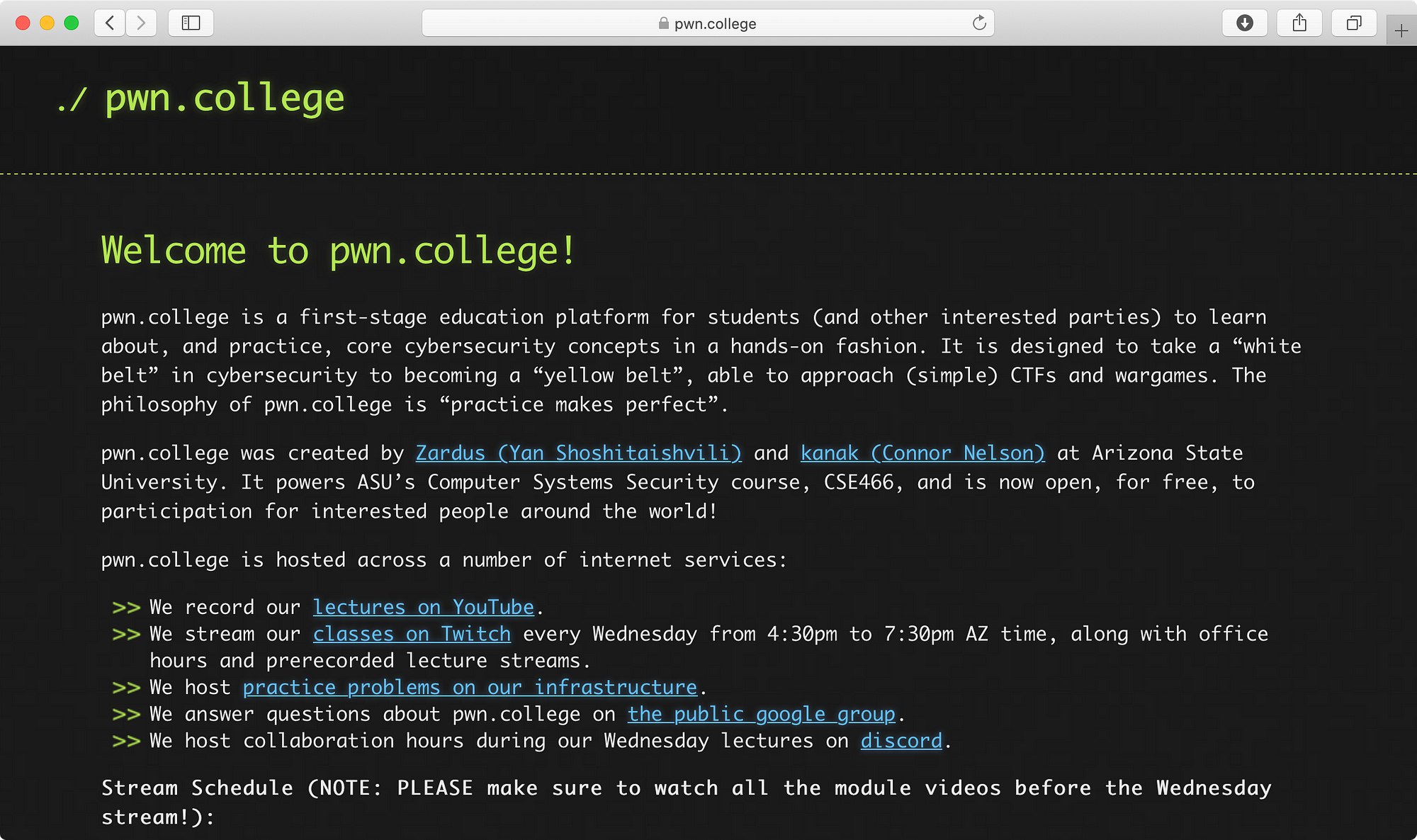This screenshot has height=840, width=1417.
Task: Open the classes on Twitch link
Action: pos(412,634)
